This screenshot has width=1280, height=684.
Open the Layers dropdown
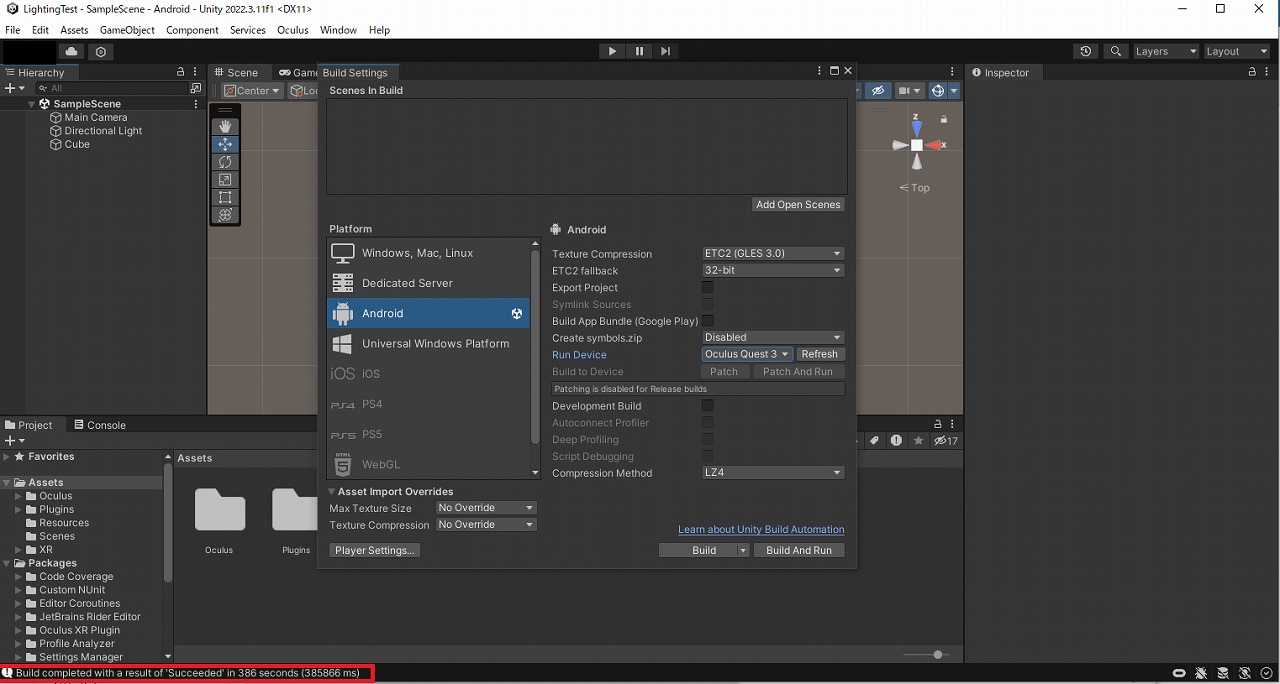[1165, 51]
